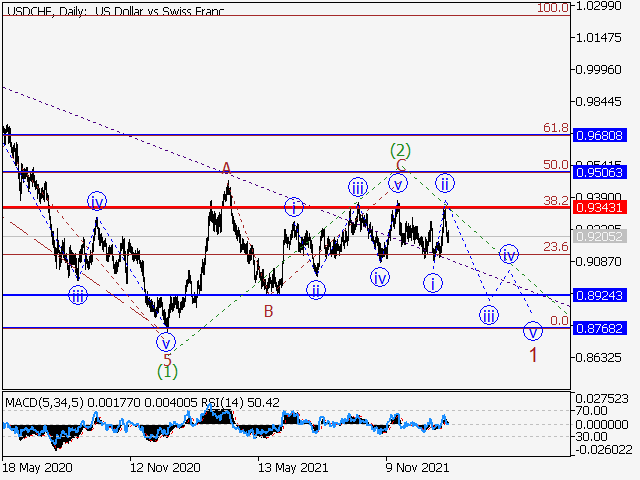This screenshot has height=480, width=640.
Task: Click the red wave B label
Action: [268, 311]
